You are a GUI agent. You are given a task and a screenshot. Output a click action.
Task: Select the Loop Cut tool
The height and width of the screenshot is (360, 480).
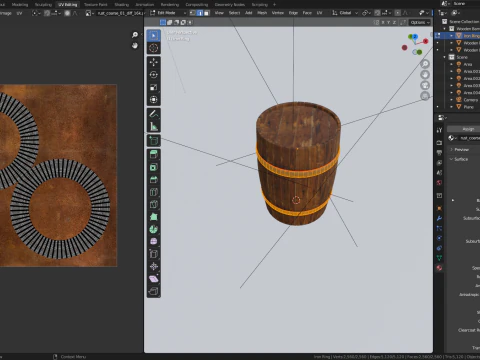[x=153, y=192]
